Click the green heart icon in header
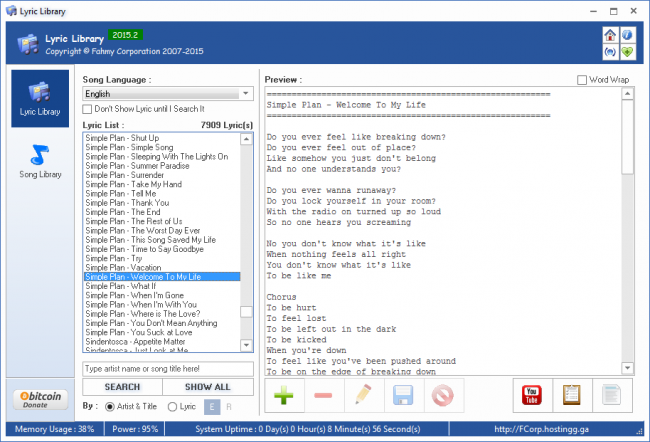 click(627, 52)
